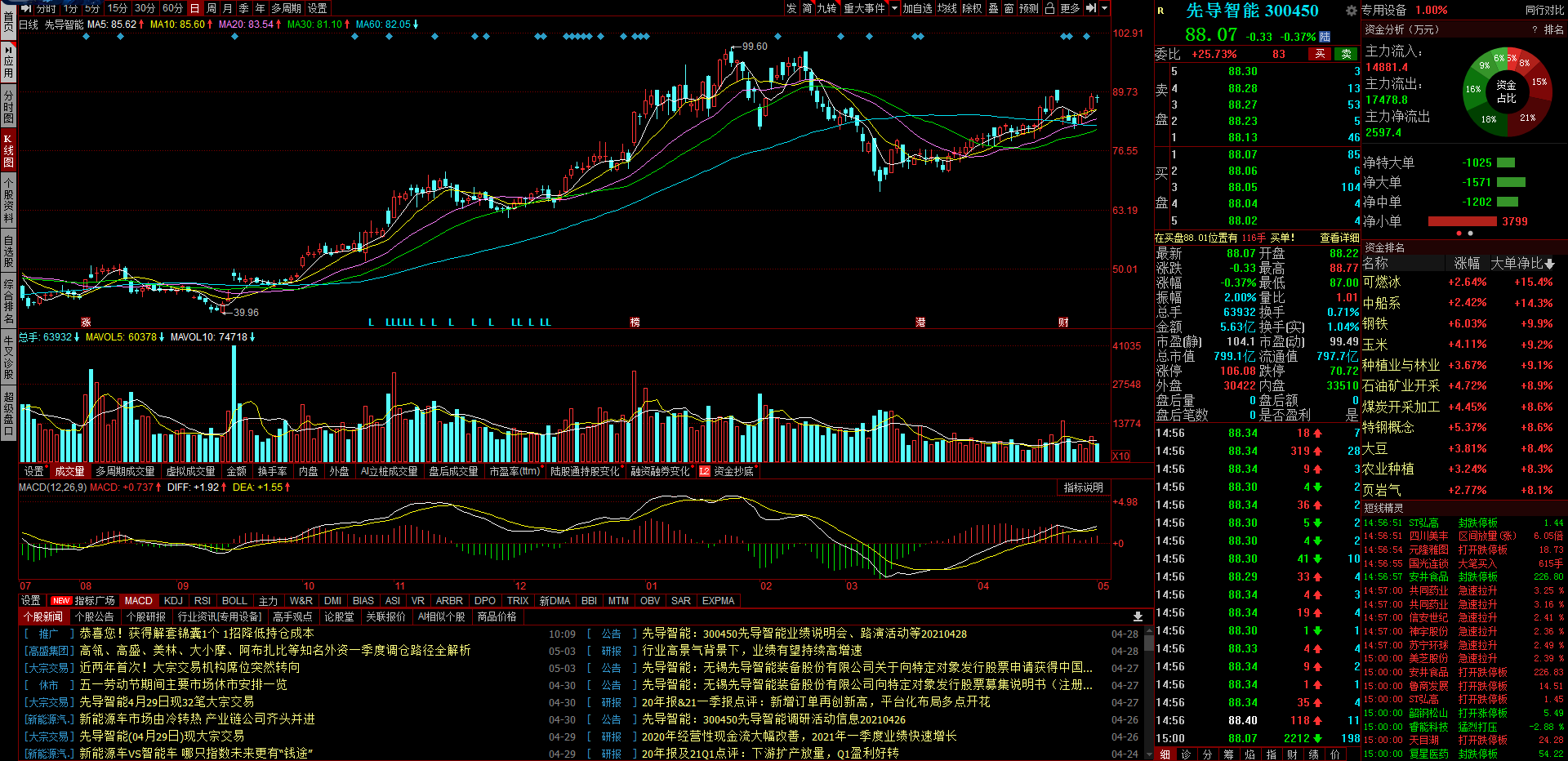
Task: Click the 叠 overlay icon in the toolbar
Action: pyautogui.click(x=994, y=8)
